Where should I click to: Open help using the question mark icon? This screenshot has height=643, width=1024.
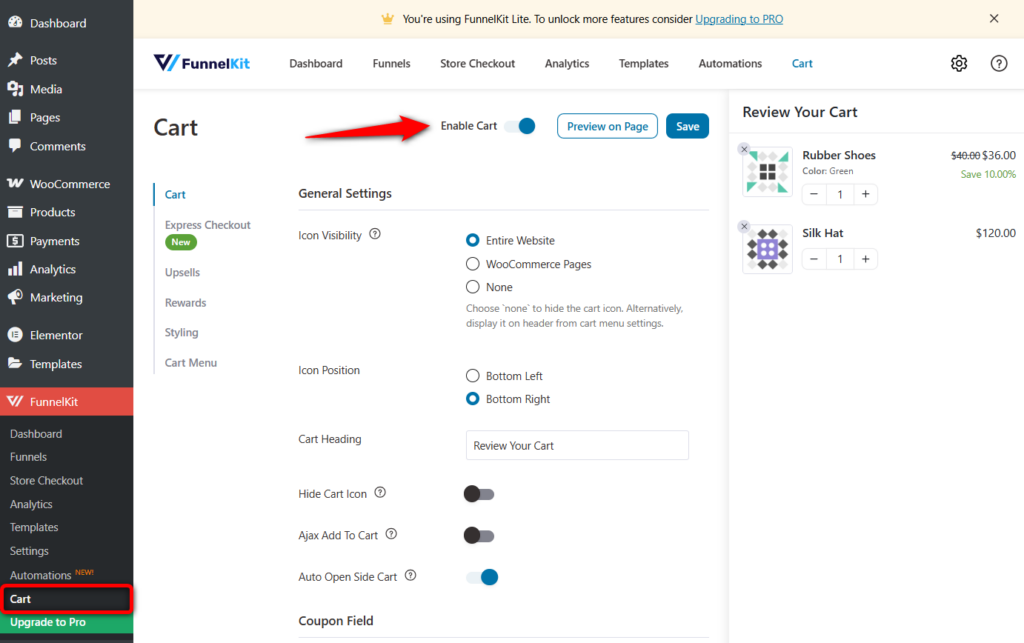[998, 62]
